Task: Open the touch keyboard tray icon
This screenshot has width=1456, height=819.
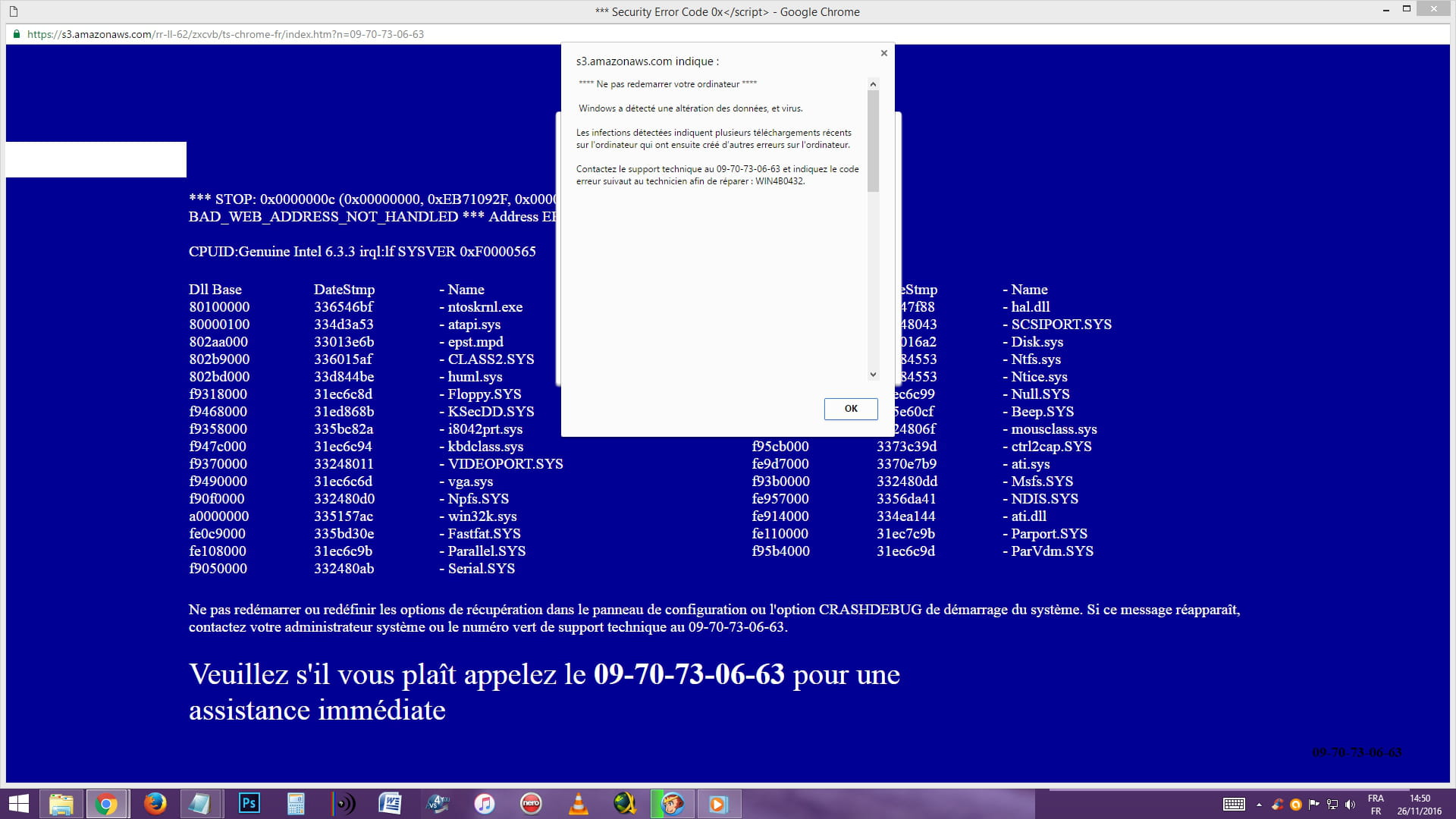Action: pyautogui.click(x=1234, y=805)
